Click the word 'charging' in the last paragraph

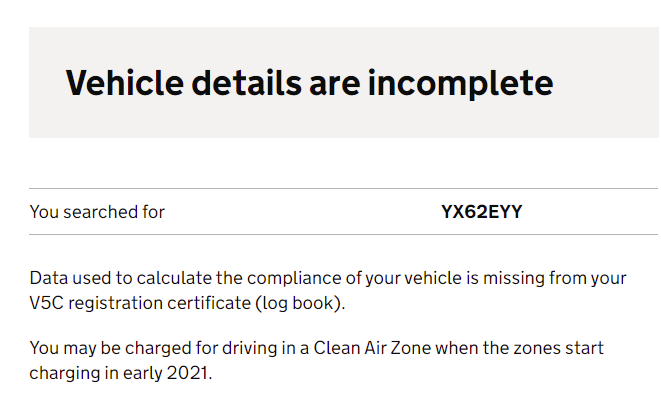(x=66, y=375)
